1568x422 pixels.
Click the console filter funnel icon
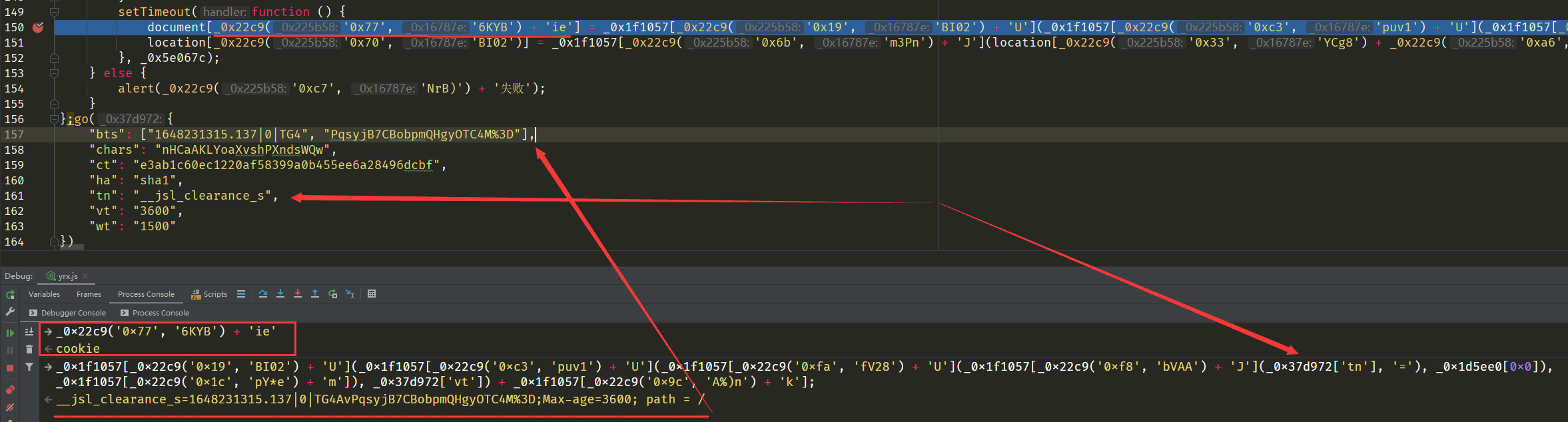(x=29, y=367)
